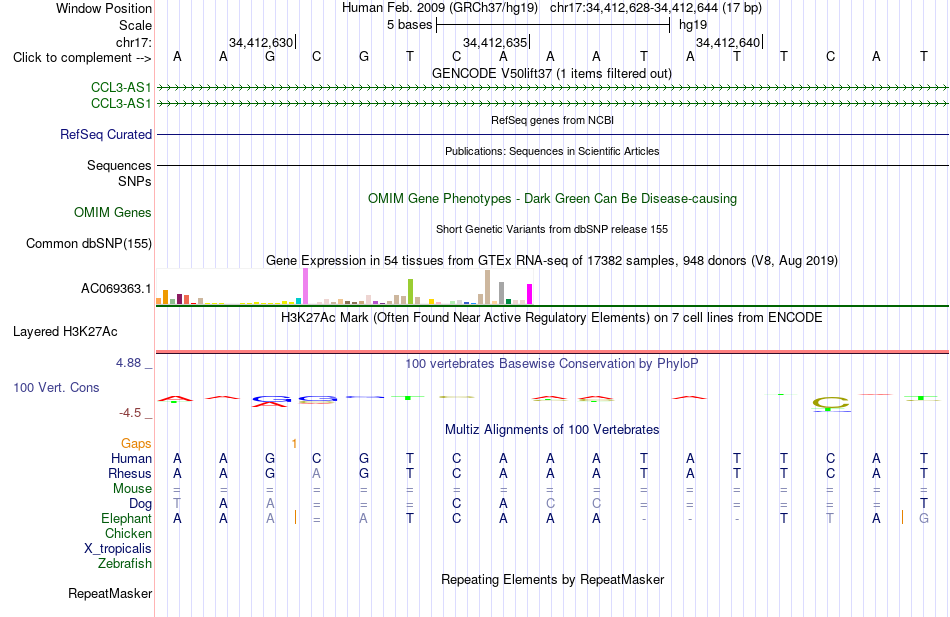The image size is (950, 617).
Task: Click the Layered H3K27Ac track label
Action: [65, 332]
